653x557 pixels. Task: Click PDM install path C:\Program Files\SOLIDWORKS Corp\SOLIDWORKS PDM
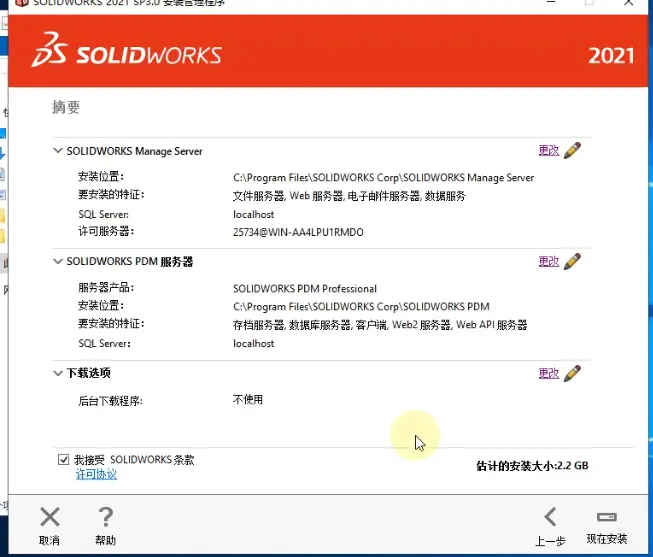point(361,307)
